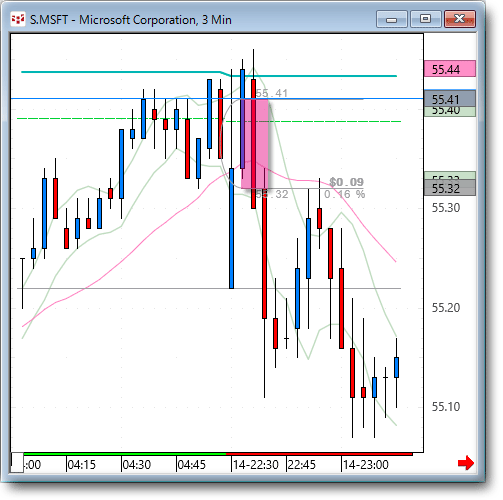Click the 22:45 time axis label

[301, 465]
